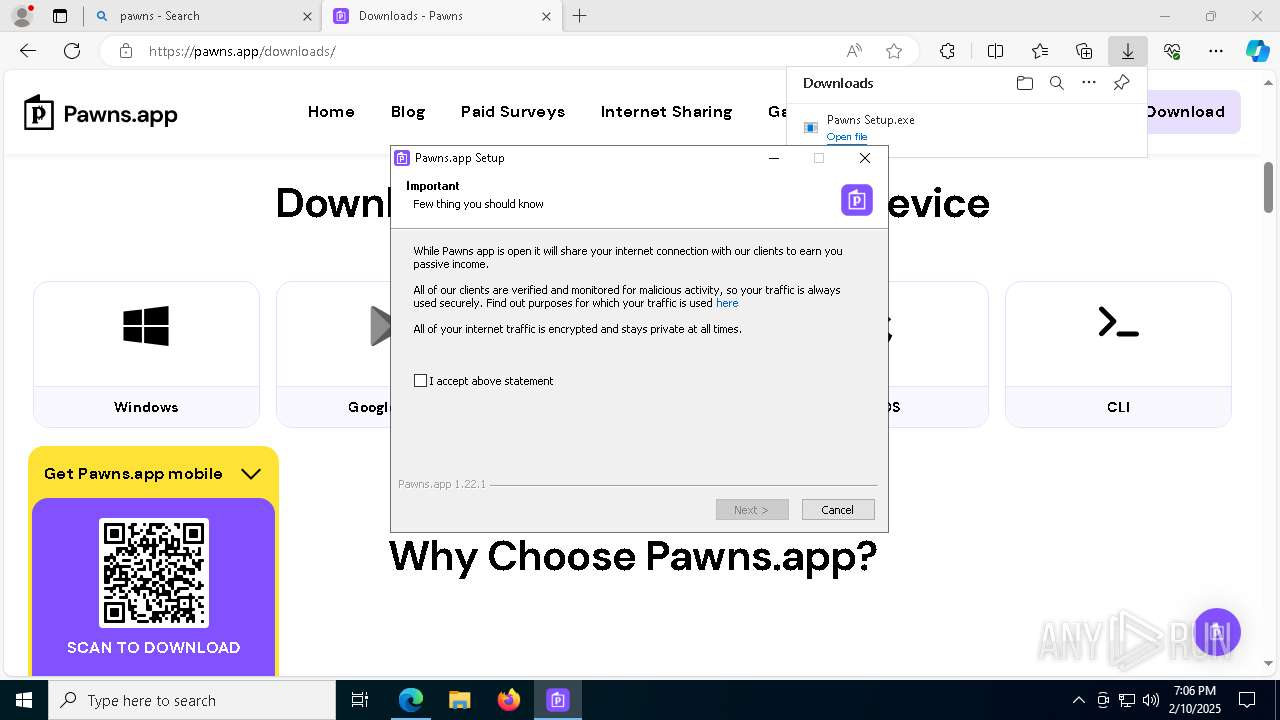Viewport: 1280px width, 720px height.
Task: Launch the Copilot sidebar
Action: point(1258,51)
